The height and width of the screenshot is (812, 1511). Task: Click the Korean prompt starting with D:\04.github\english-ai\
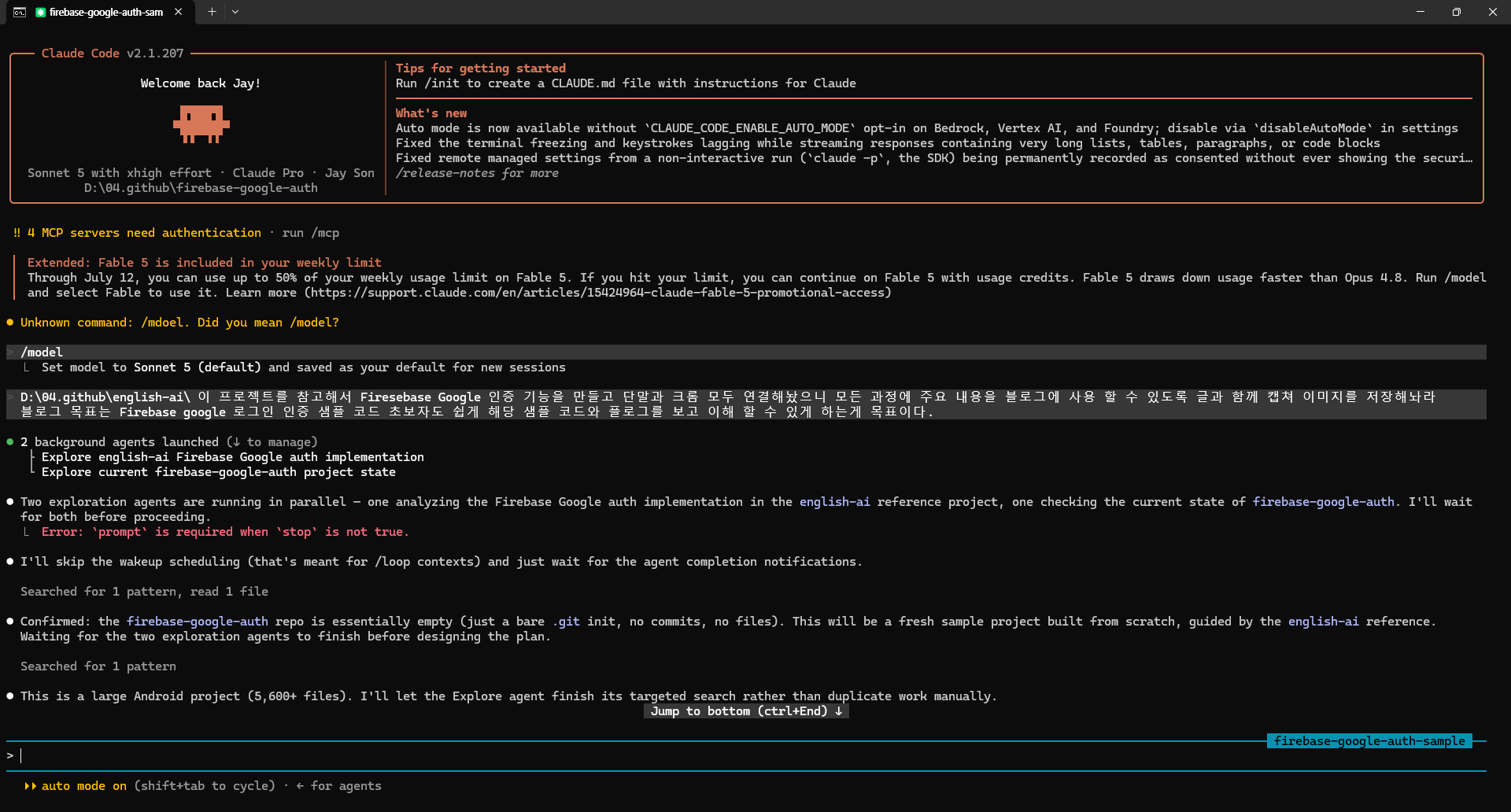746,404
